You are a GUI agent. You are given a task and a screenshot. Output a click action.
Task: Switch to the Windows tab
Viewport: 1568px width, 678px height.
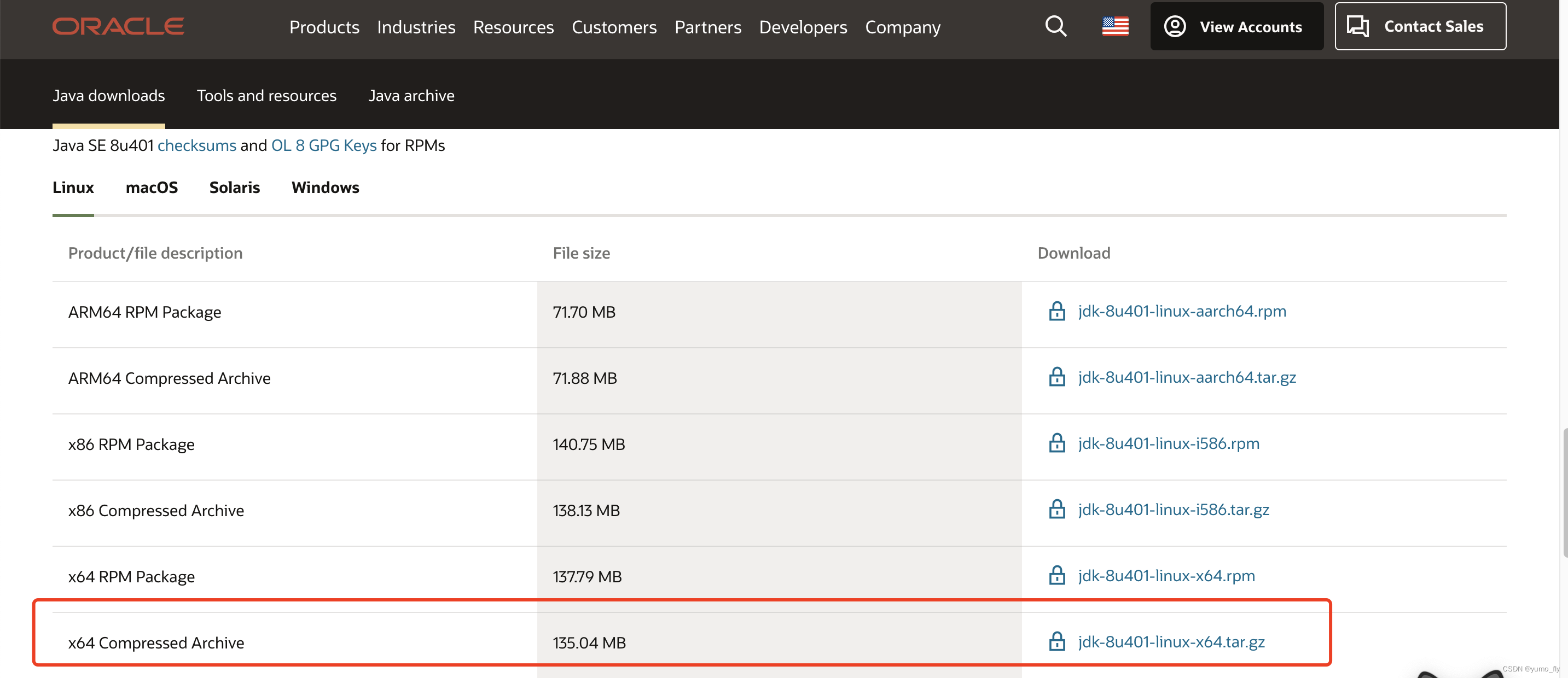coord(325,188)
